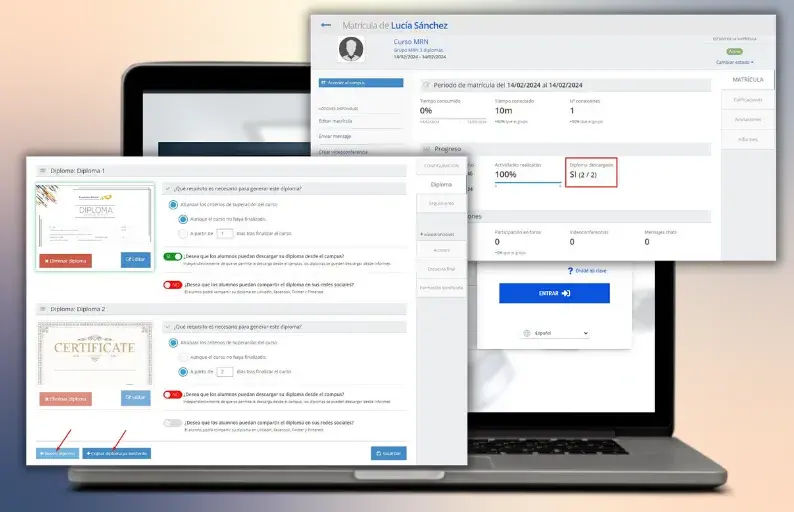Open the ¿Olvidó su clave? link
The image size is (794, 512).
point(590,271)
